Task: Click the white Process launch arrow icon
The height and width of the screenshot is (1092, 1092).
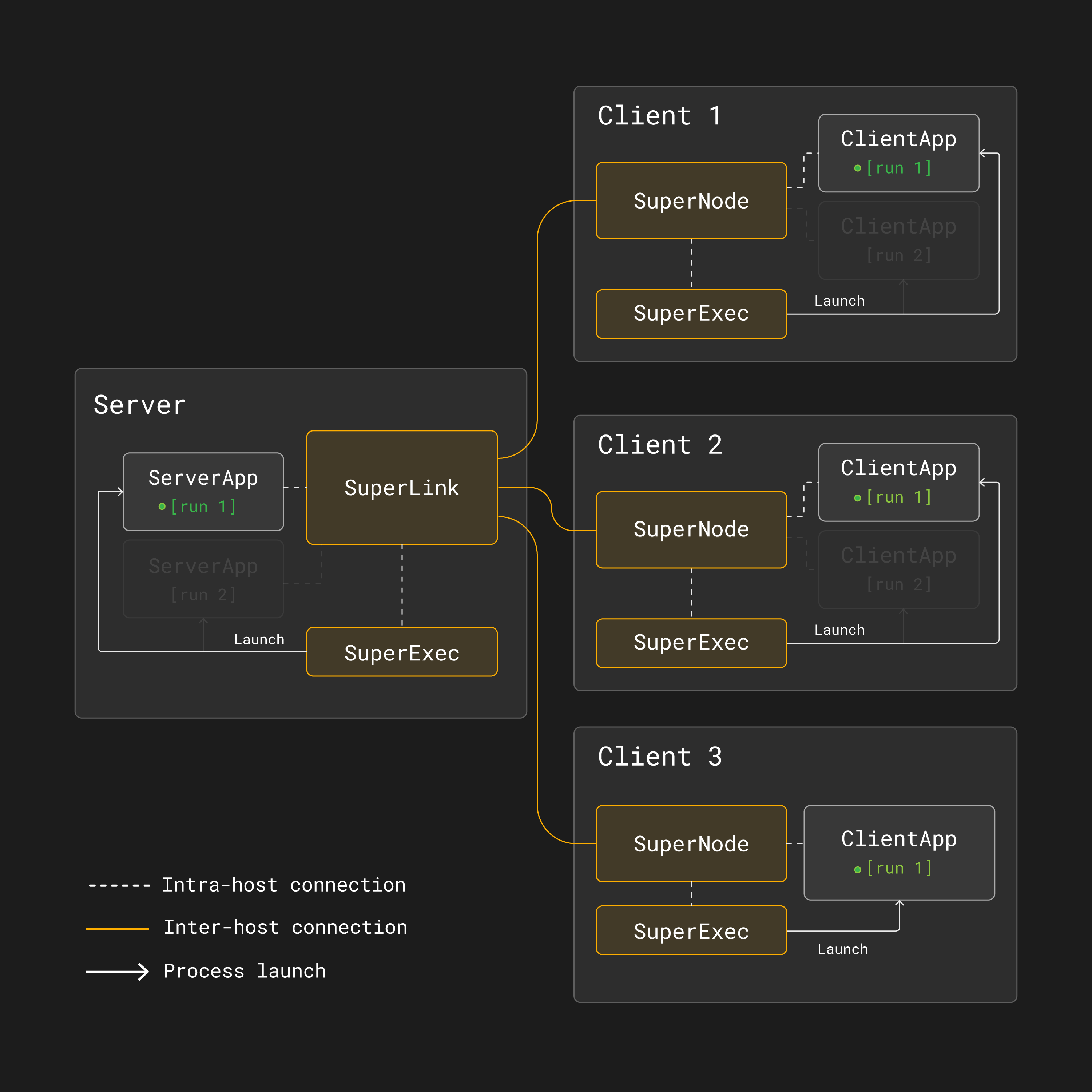Action: [117, 972]
